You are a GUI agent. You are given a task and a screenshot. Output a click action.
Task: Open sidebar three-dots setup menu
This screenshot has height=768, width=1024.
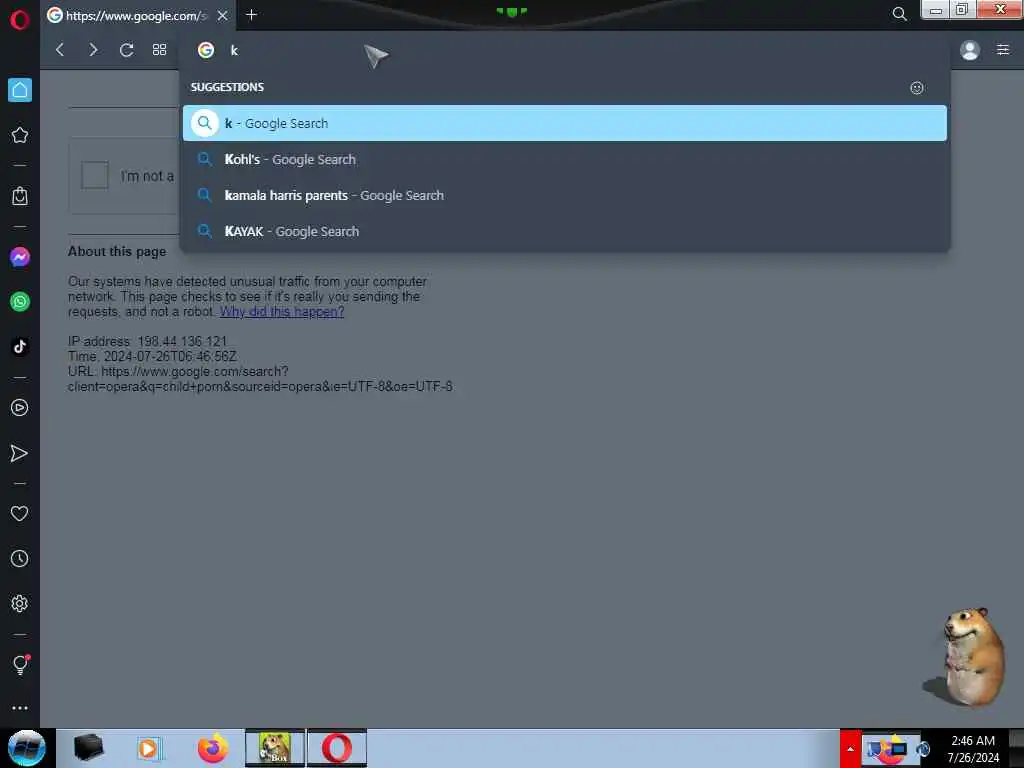click(20, 708)
